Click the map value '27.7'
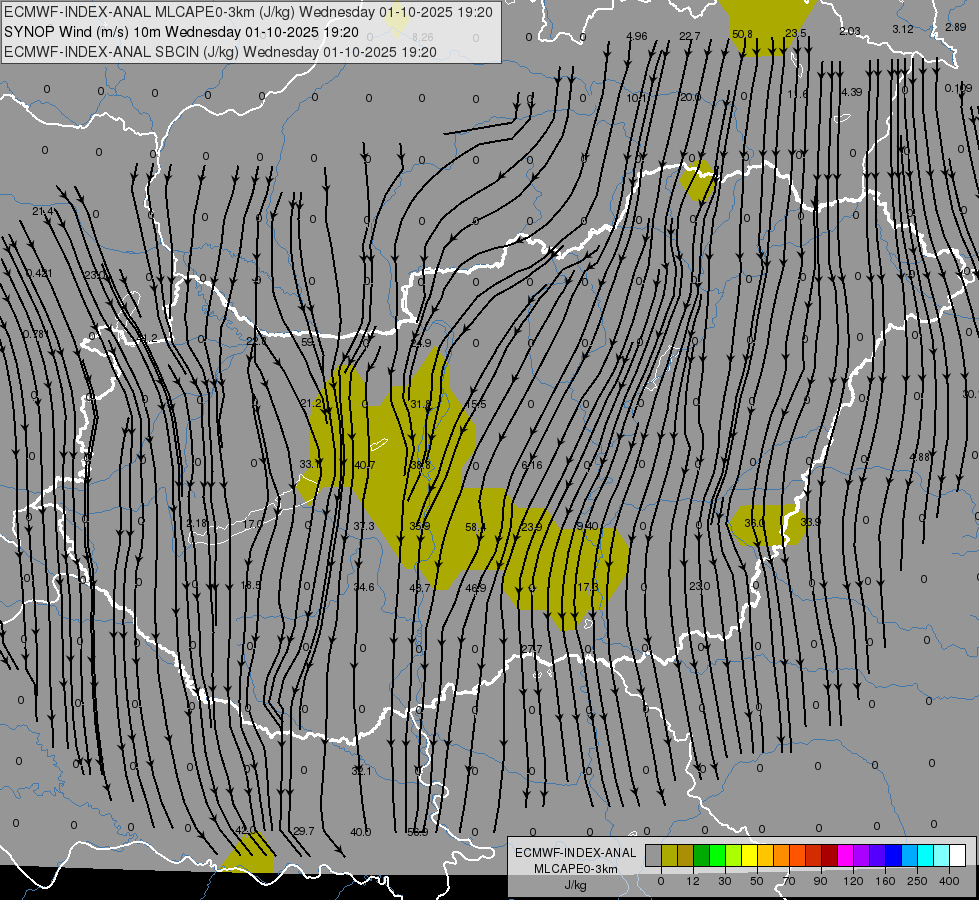The width and height of the screenshot is (979, 900). tap(531, 650)
